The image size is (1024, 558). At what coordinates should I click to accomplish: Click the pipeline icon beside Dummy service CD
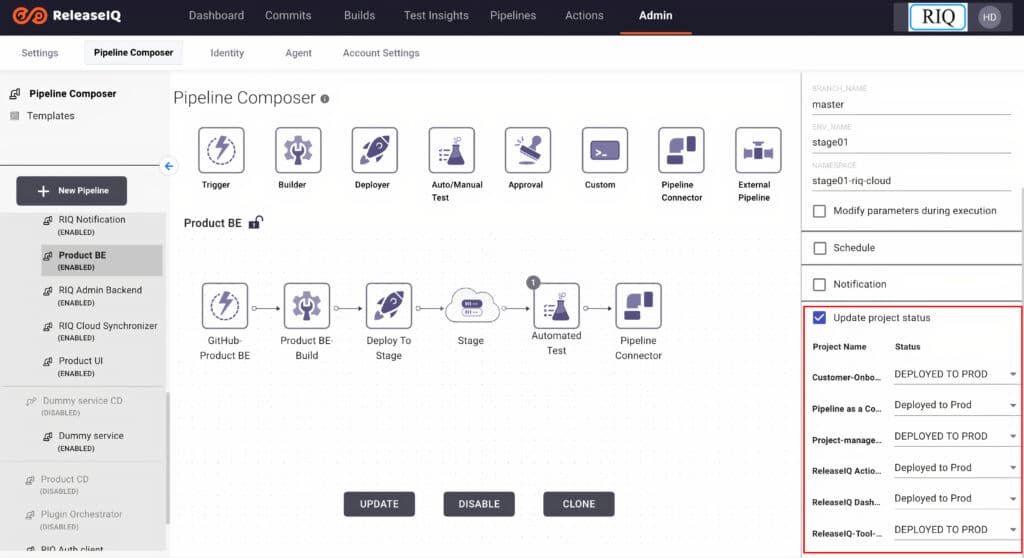[31, 401]
